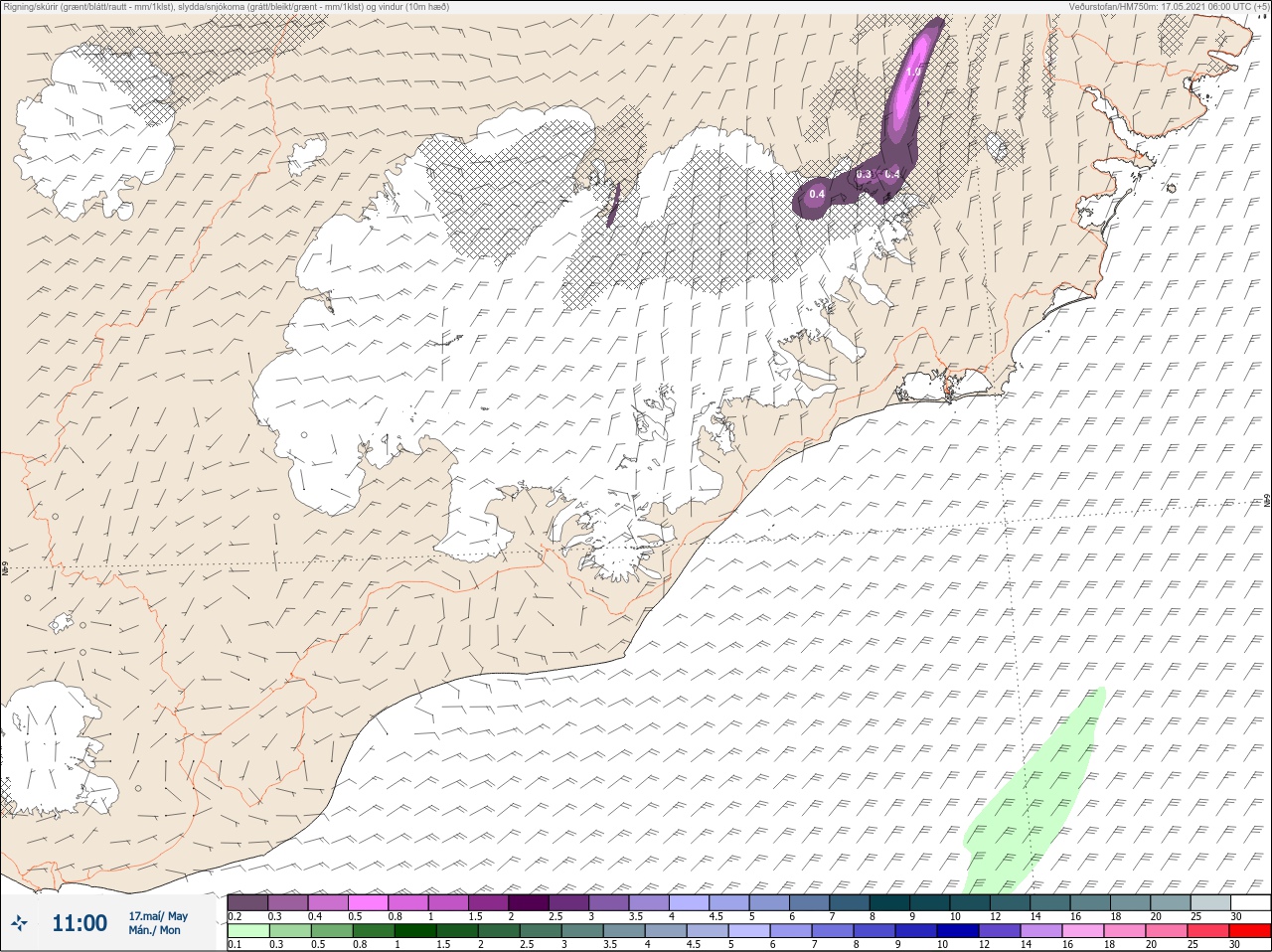This screenshot has height=952, width=1272.
Task: Click the light green rain area over the ocean
Action: [1033, 795]
